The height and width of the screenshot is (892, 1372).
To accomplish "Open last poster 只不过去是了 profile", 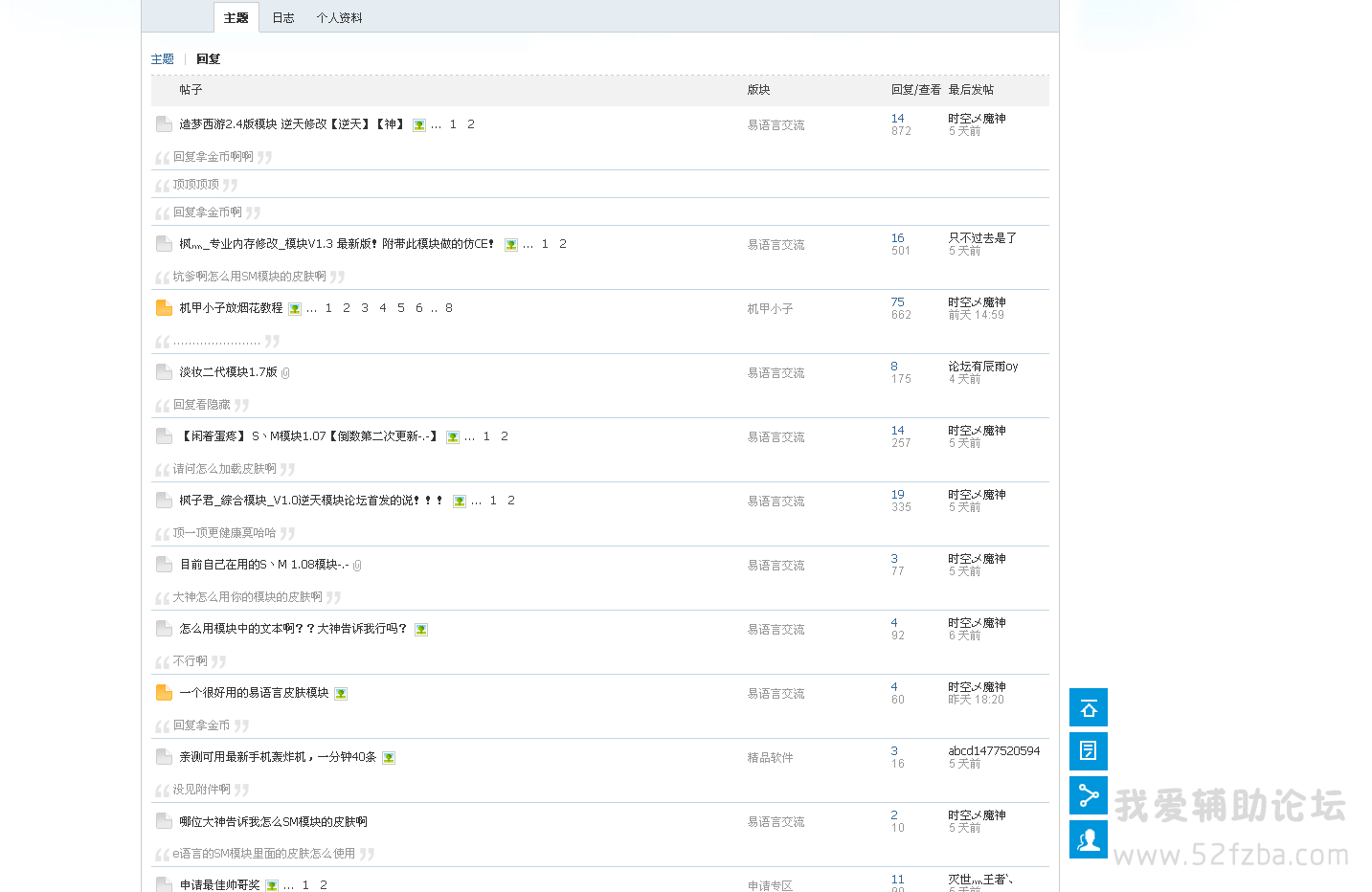I will pos(982,238).
